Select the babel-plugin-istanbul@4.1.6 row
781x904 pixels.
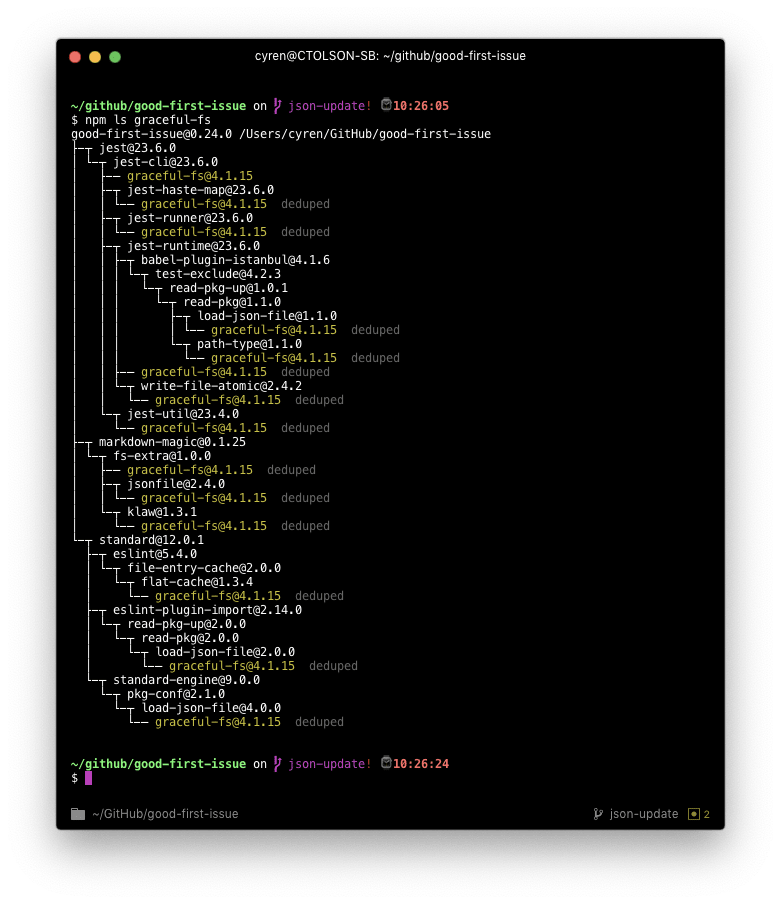tap(236, 260)
